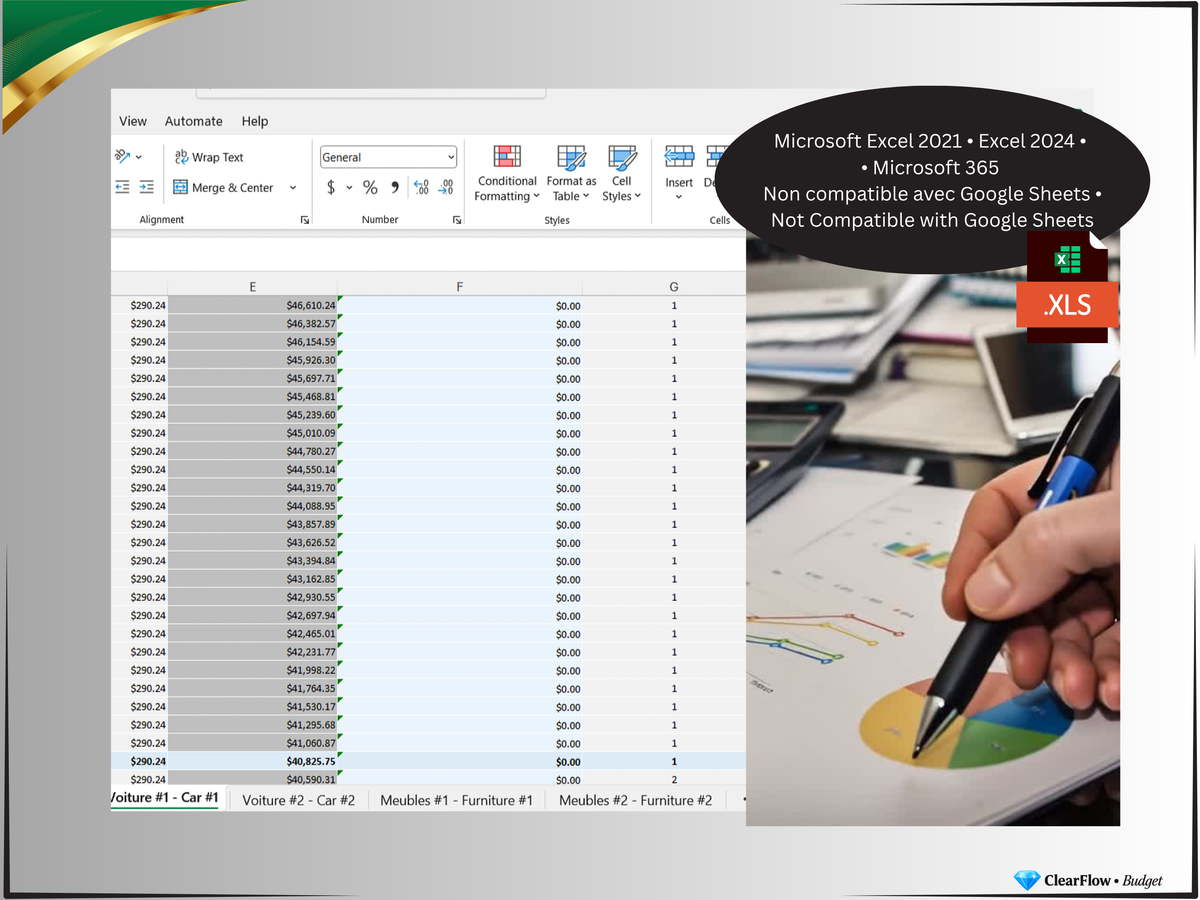This screenshot has height=900, width=1200.
Task: Select cell with $41,764.35
Action: (x=253, y=689)
